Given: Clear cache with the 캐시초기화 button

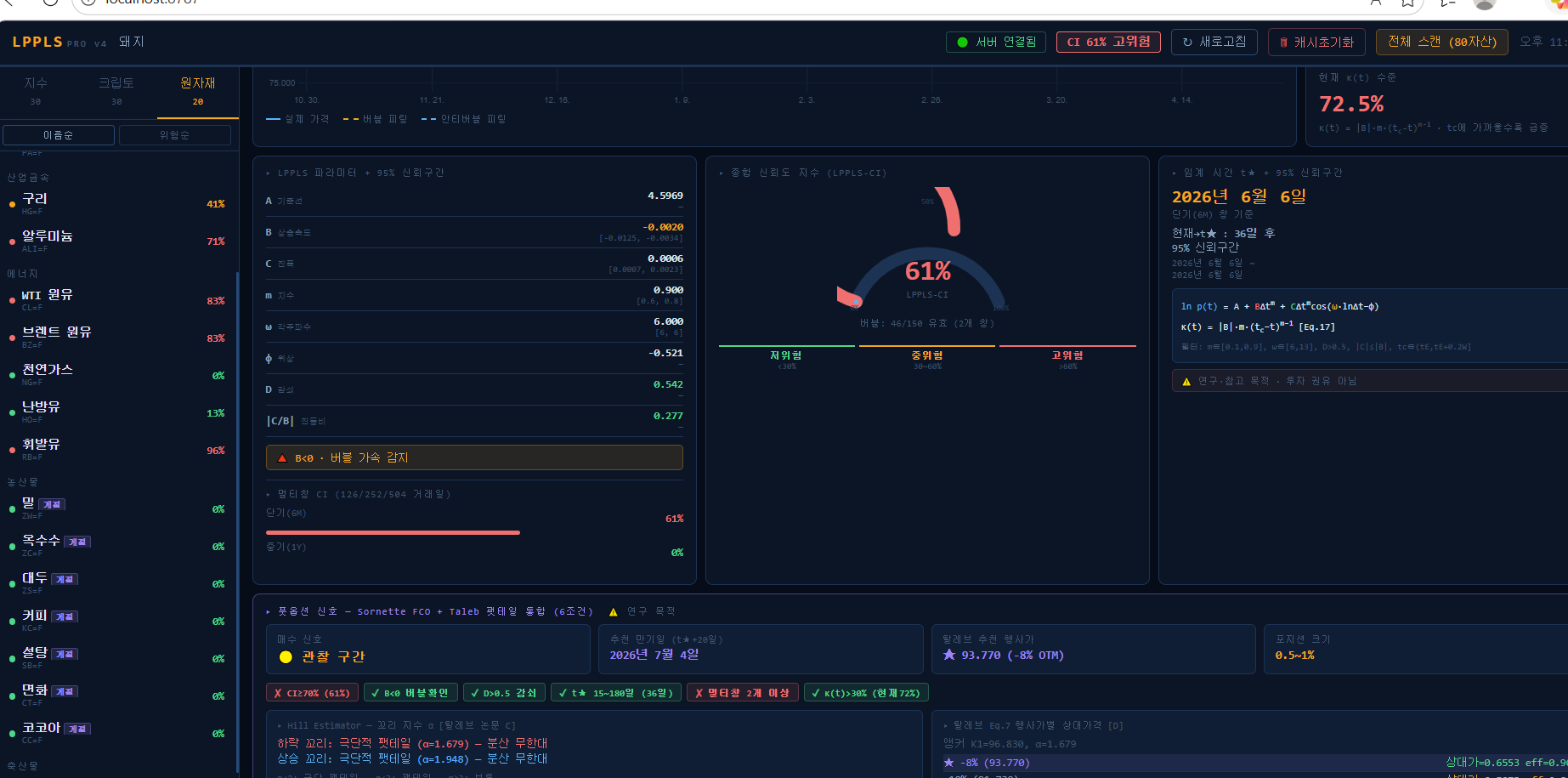Looking at the screenshot, I should 1316,42.
